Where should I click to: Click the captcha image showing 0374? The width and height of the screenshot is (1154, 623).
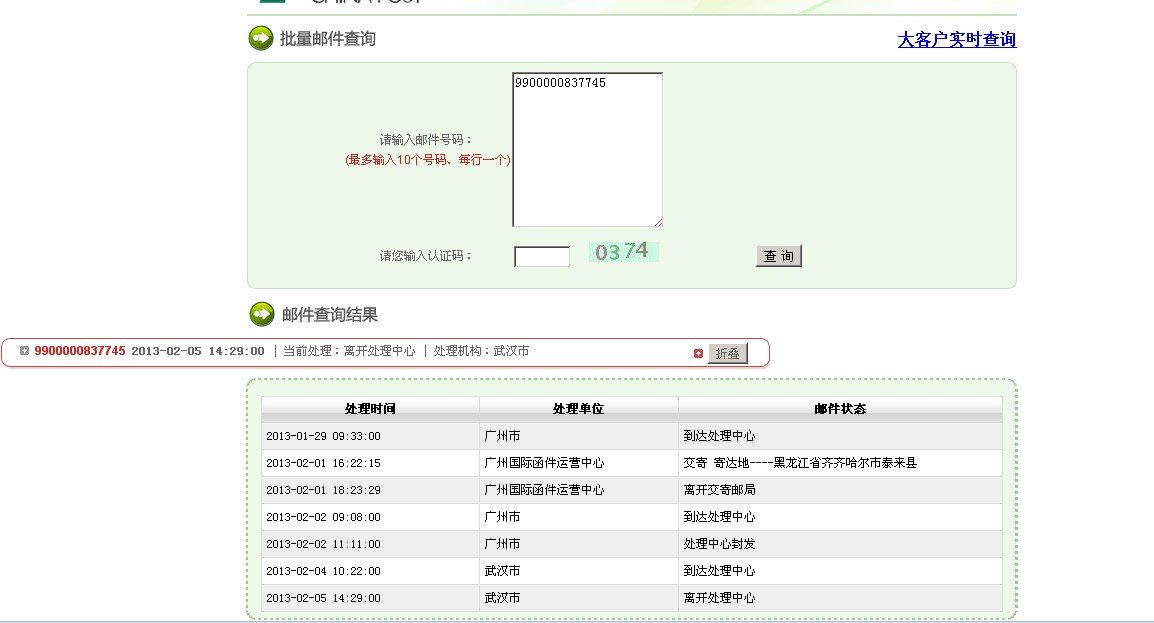(x=623, y=252)
